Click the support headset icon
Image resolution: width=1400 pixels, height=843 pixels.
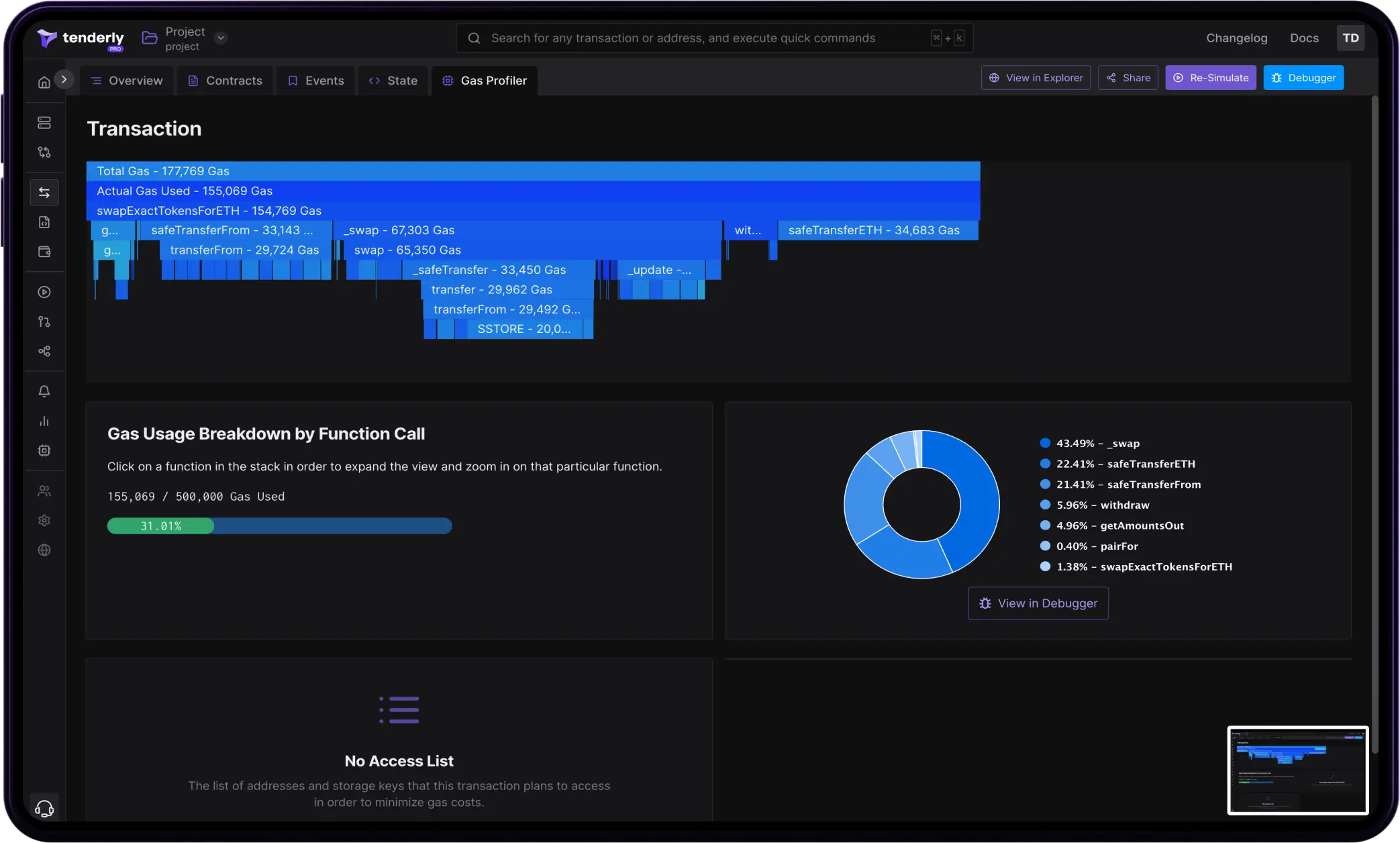point(44,808)
